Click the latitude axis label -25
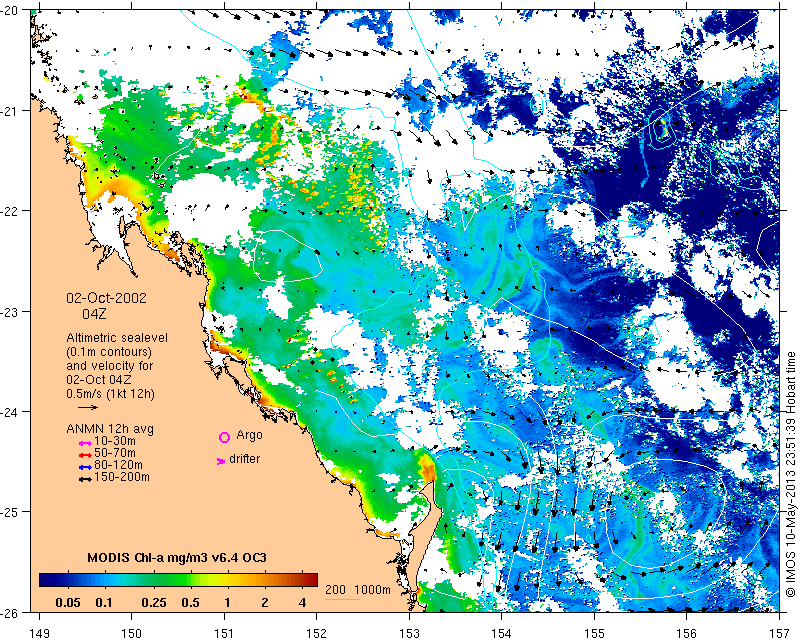This screenshot has height=640, width=800. click(x=11, y=512)
